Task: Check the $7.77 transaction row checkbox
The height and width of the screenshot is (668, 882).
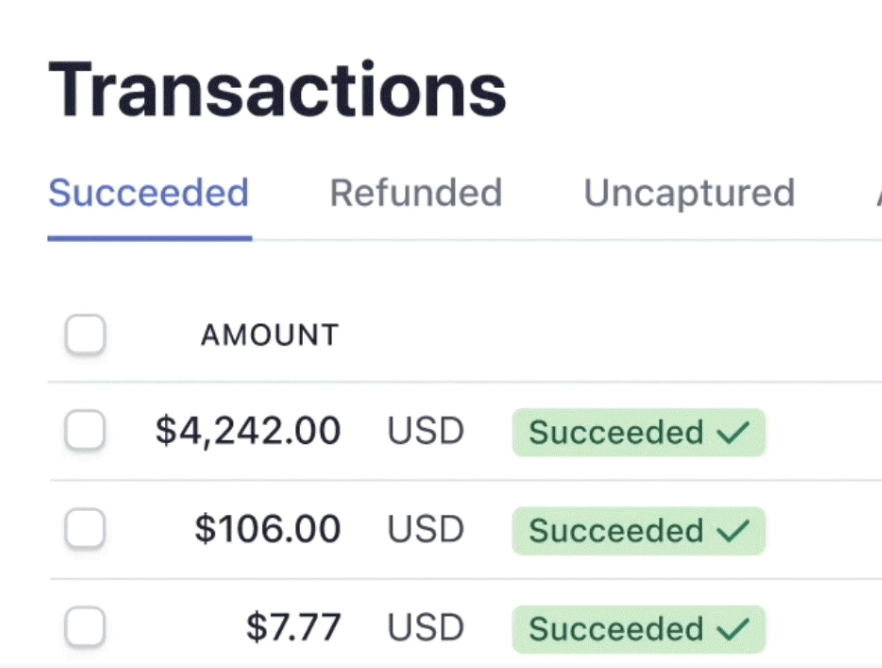Action: (x=85, y=628)
